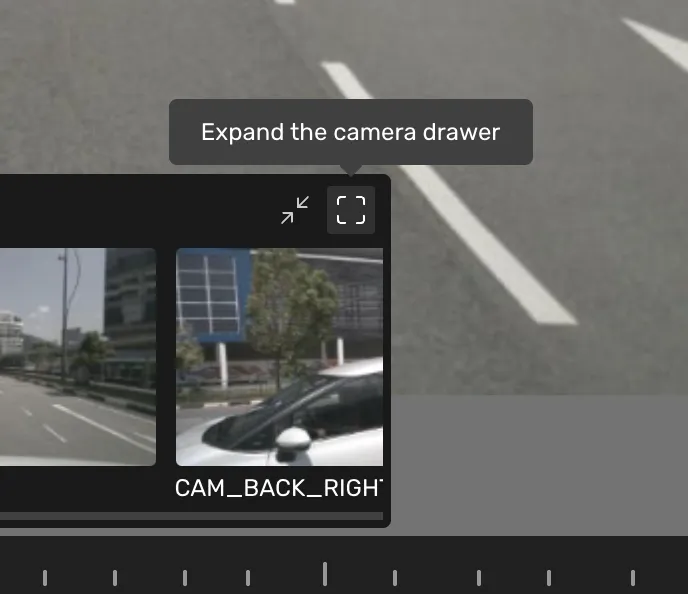Click the CAM_BACK_RIGHT label text
Viewport: 688px width, 594px height.
pyautogui.click(x=279, y=488)
